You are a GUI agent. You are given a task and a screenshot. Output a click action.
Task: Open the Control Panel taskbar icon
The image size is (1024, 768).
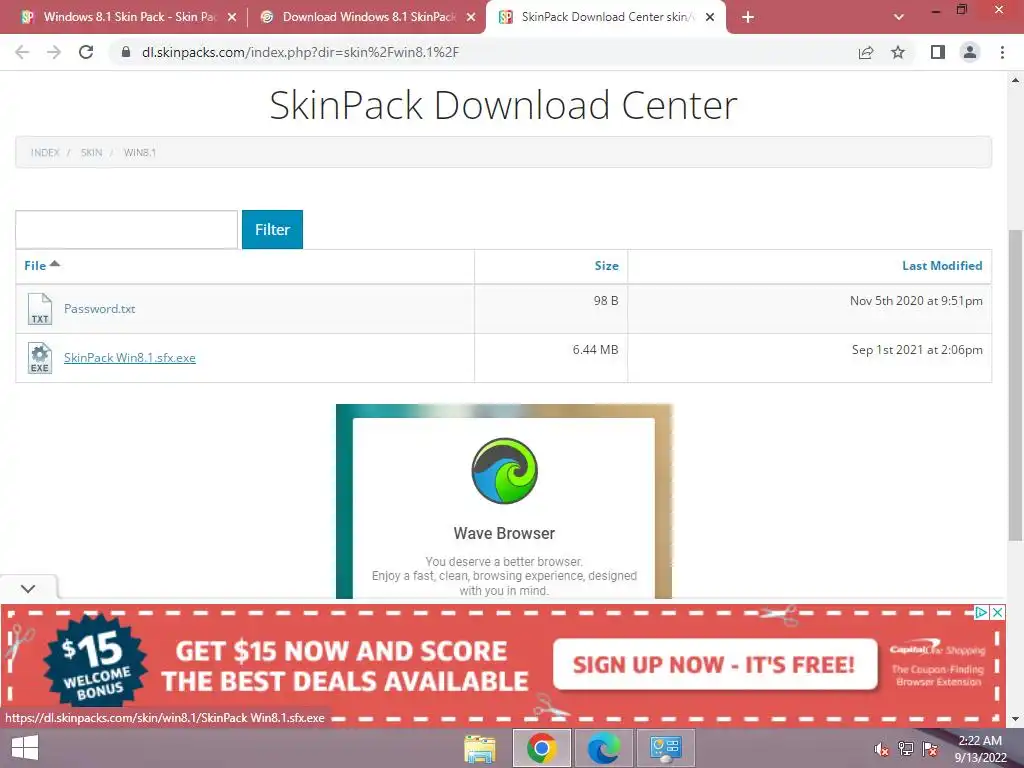click(665, 748)
